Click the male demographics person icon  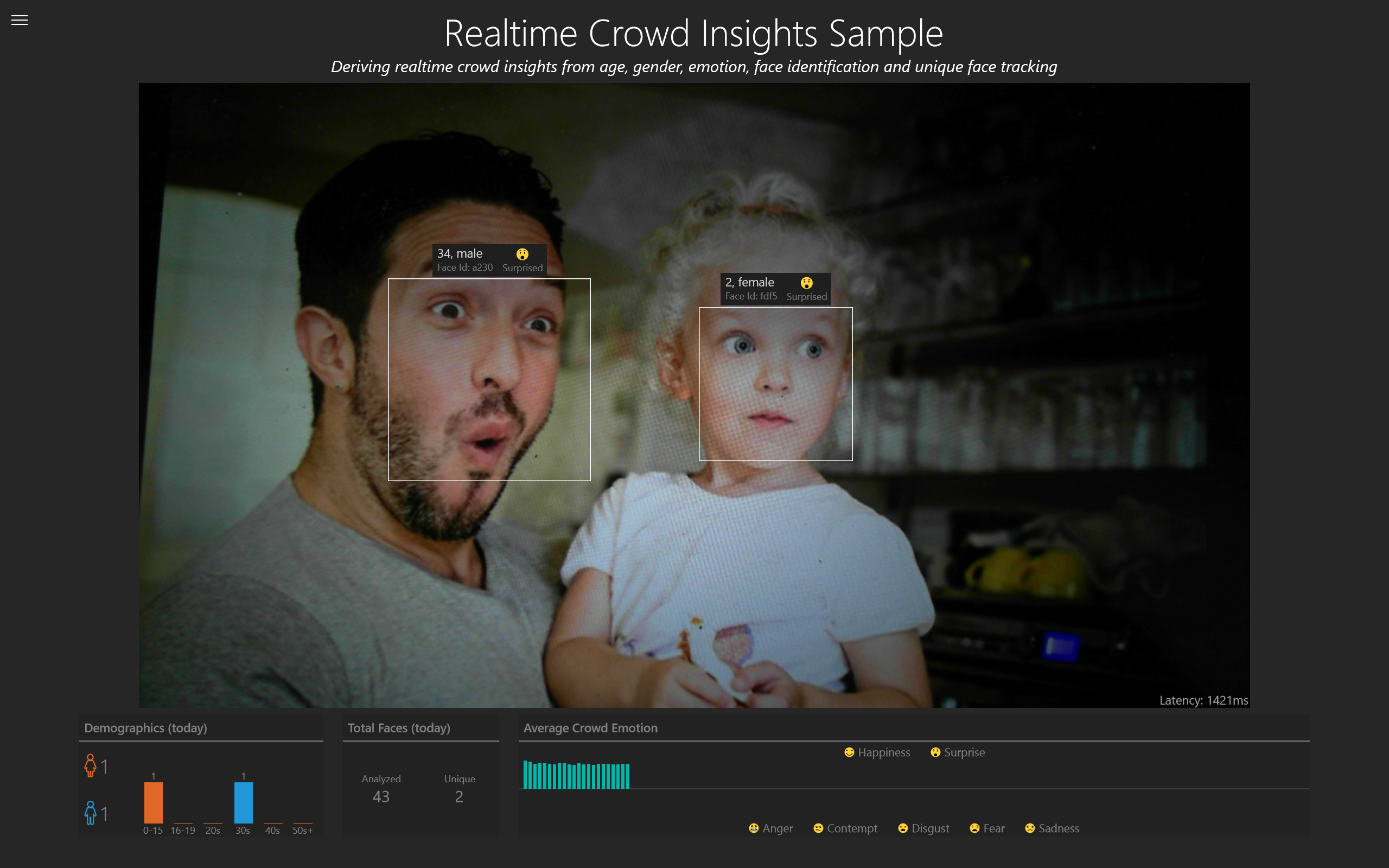(x=90, y=812)
